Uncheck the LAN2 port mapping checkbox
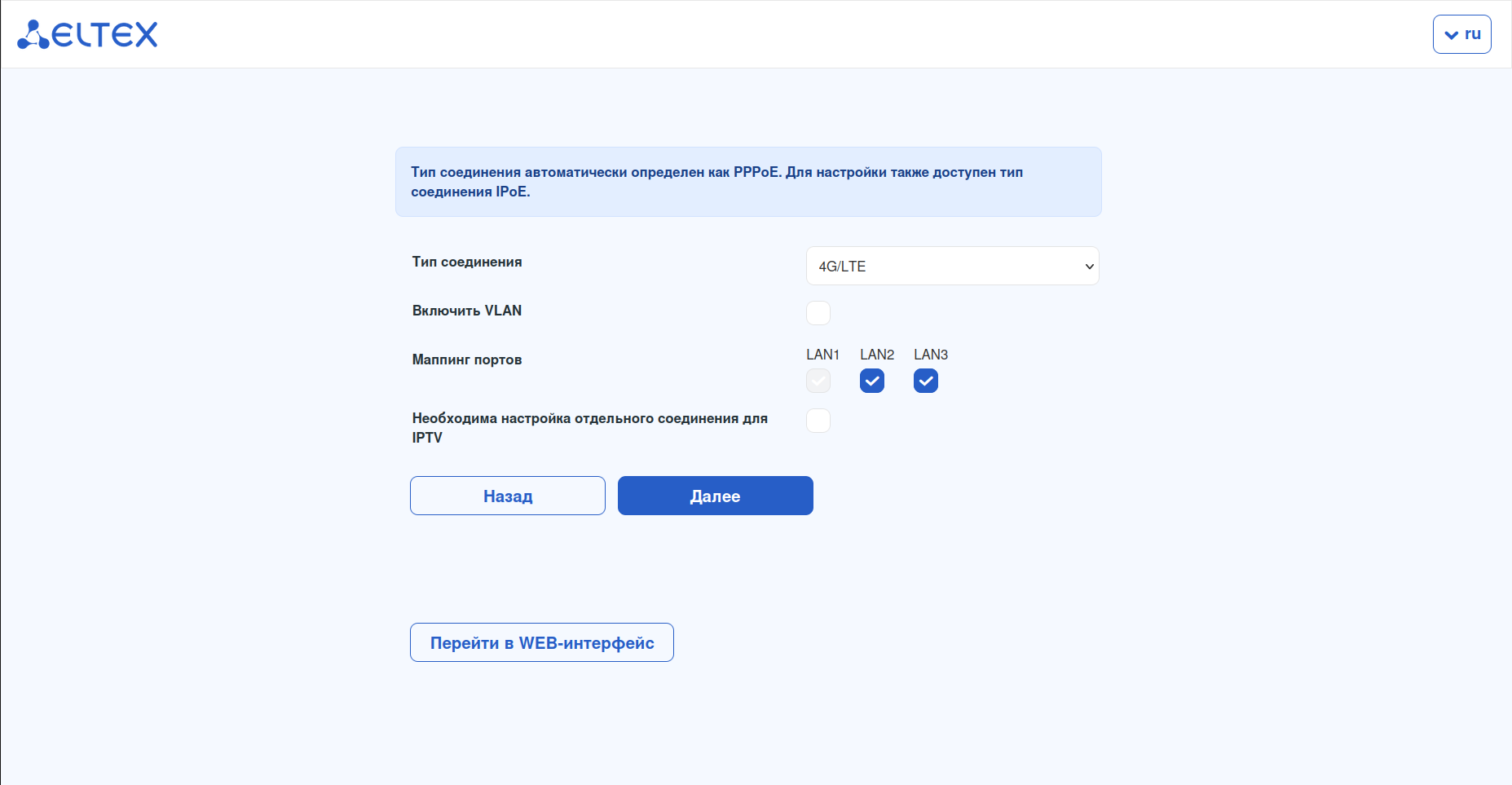Image resolution: width=1512 pixels, height=785 pixels. (872, 381)
